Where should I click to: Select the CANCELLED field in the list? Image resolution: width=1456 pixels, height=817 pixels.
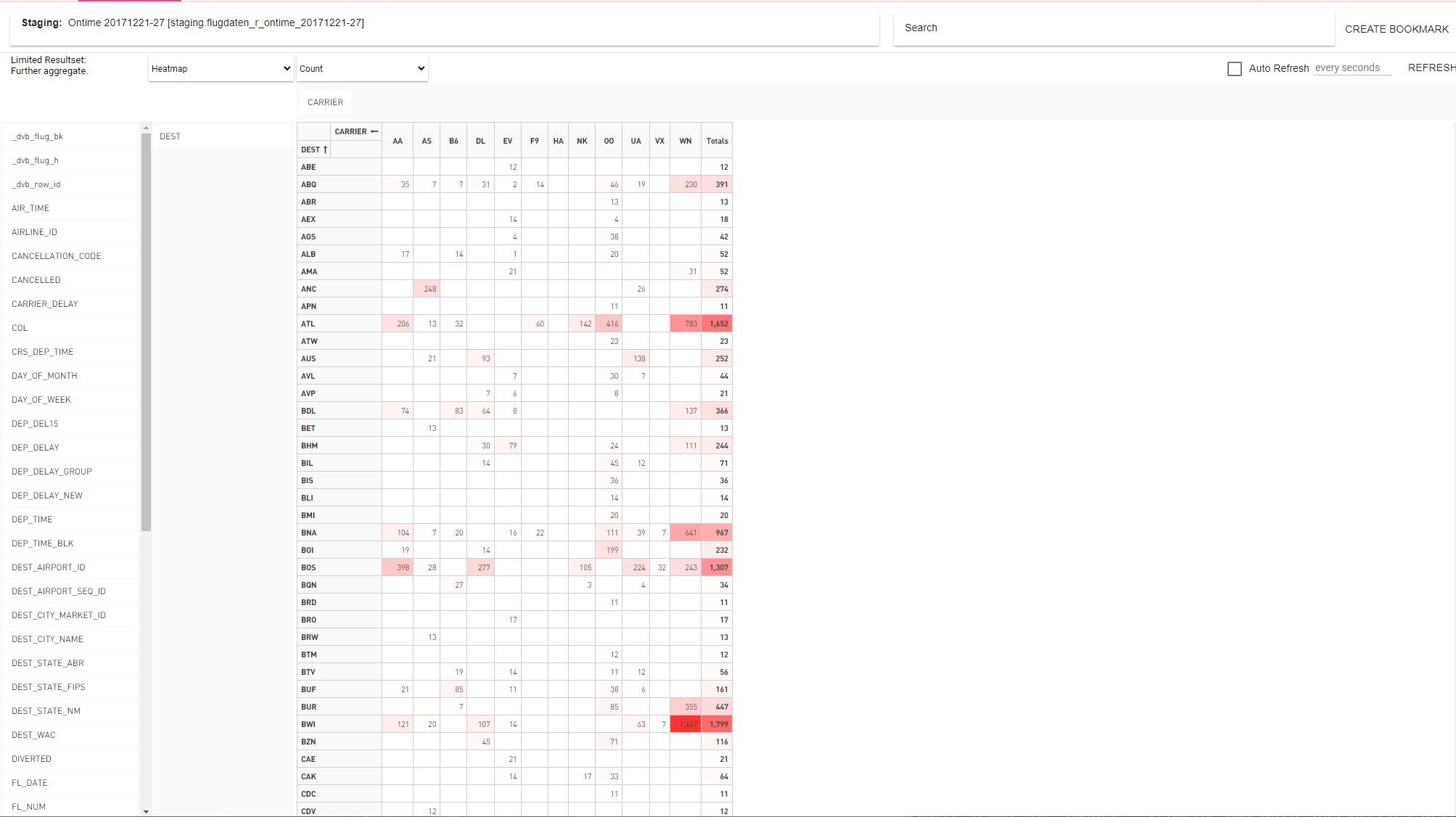36,280
